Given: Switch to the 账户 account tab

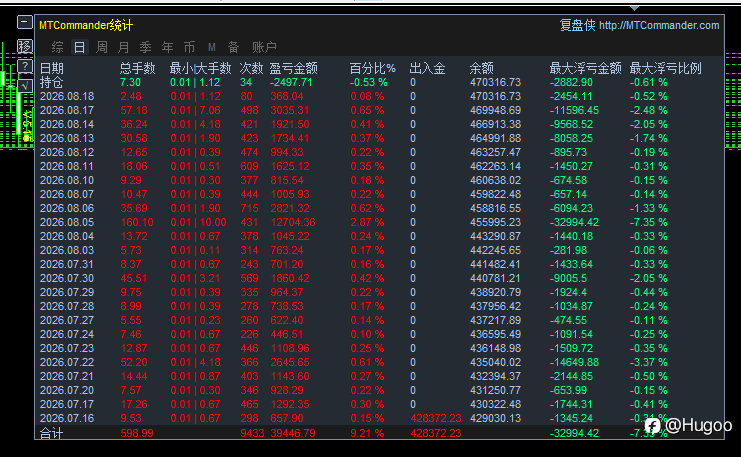Looking at the screenshot, I should (264, 47).
